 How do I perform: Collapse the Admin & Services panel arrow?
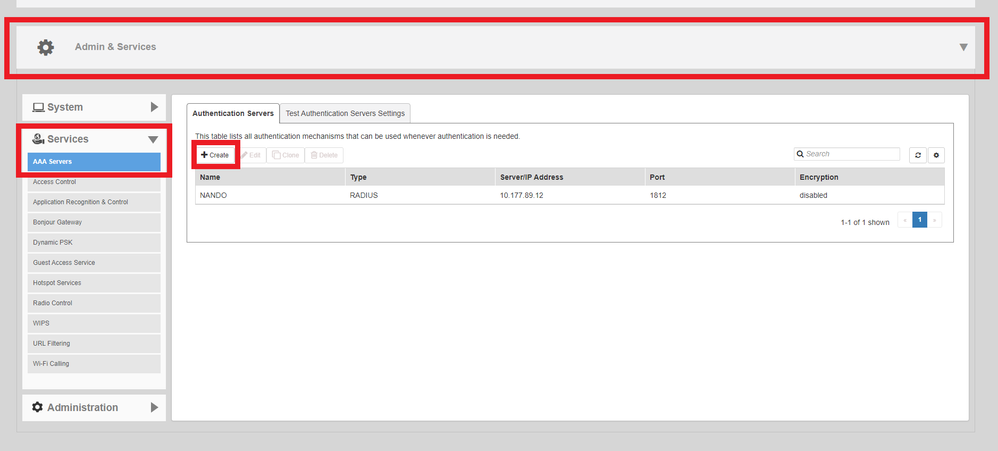[x=963, y=47]
